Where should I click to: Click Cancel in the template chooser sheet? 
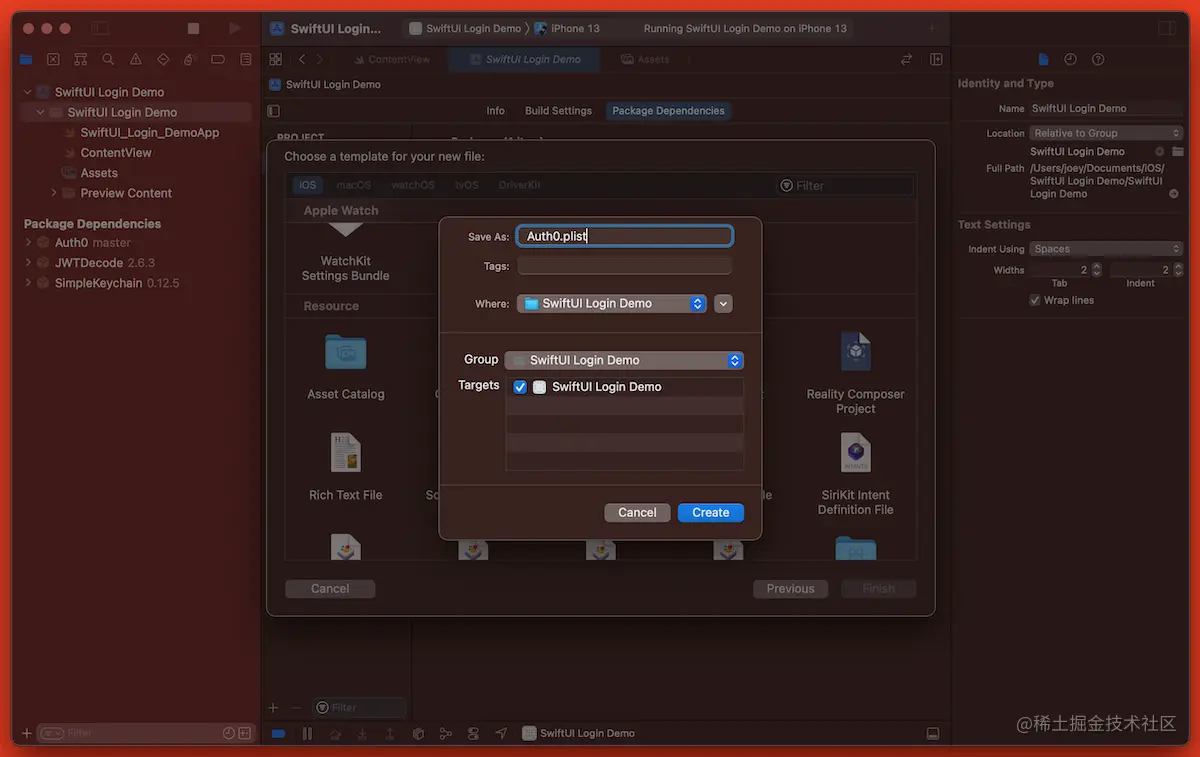(330, 589)
